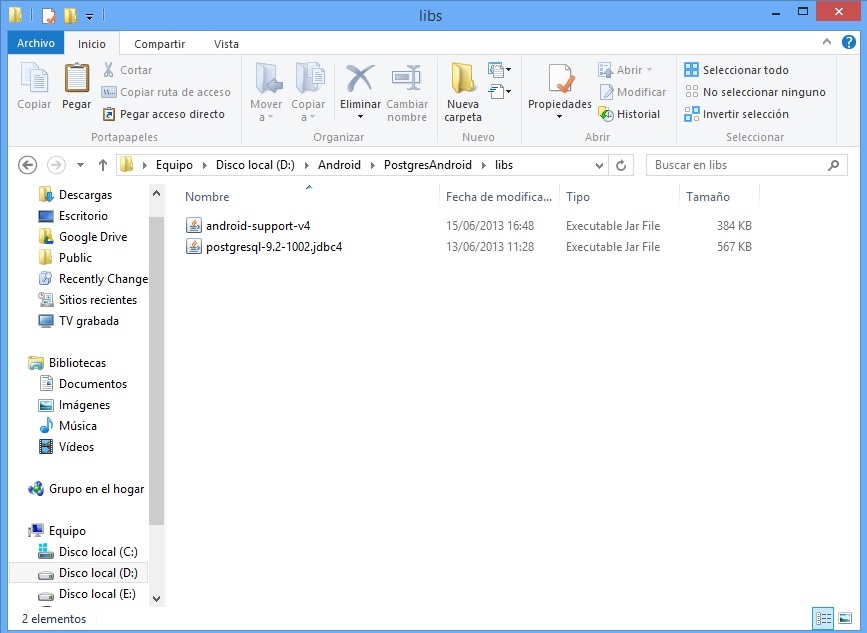Switch to details view in status bar
The width and height of the screenshot is (867, 633).
[x=823, y=619]
